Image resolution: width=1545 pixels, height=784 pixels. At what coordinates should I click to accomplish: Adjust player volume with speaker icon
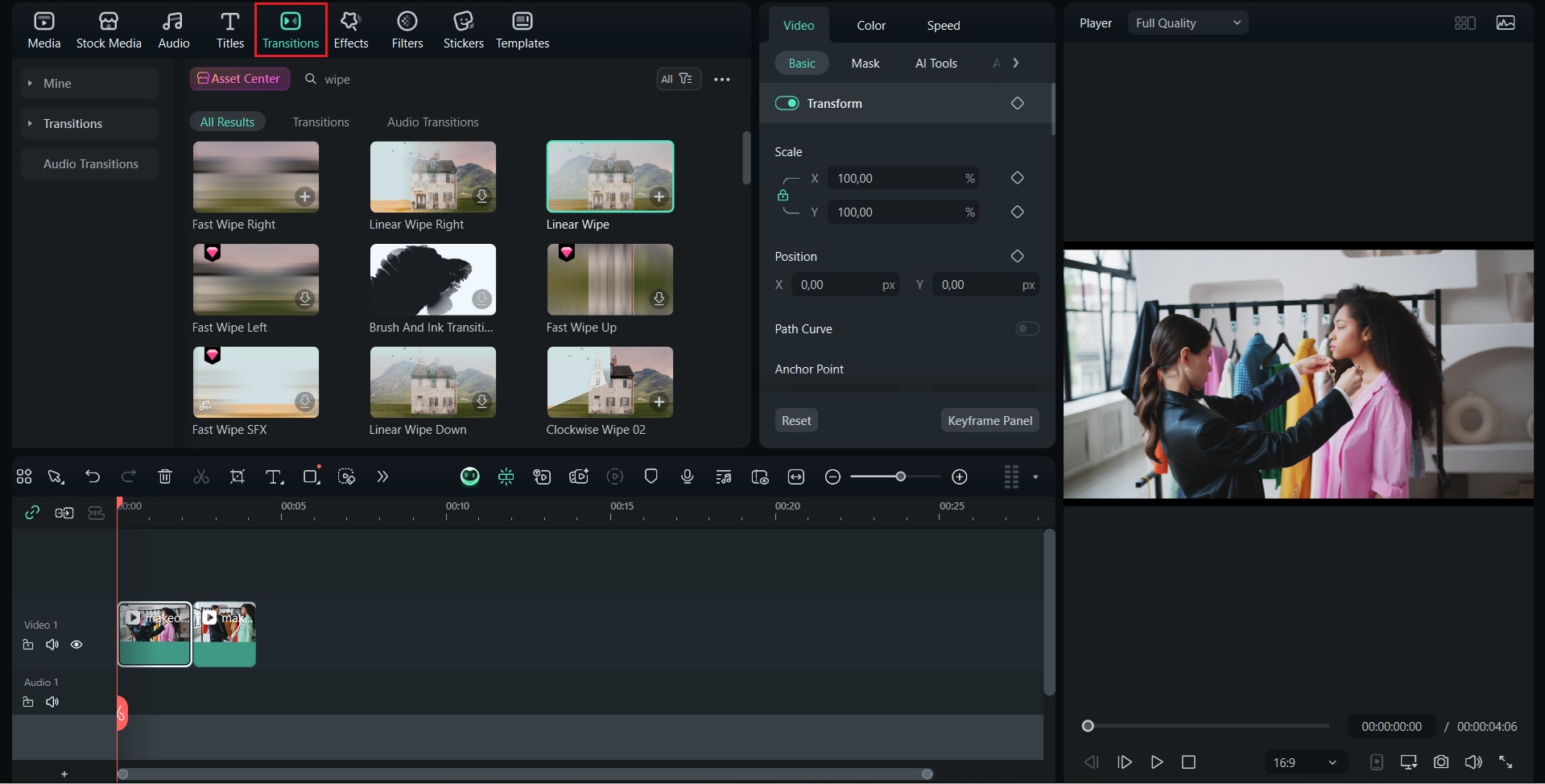click(1473, 762)
